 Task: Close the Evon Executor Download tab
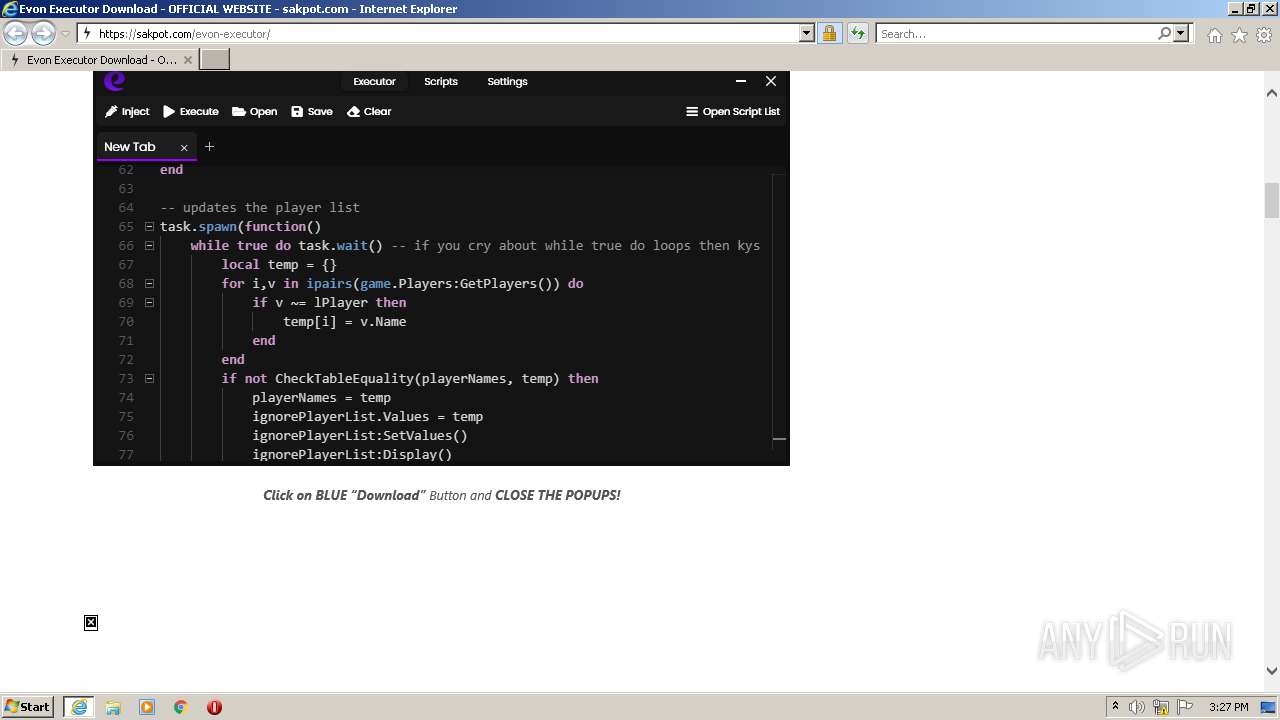pyautogui.click(x=188, y=60)
